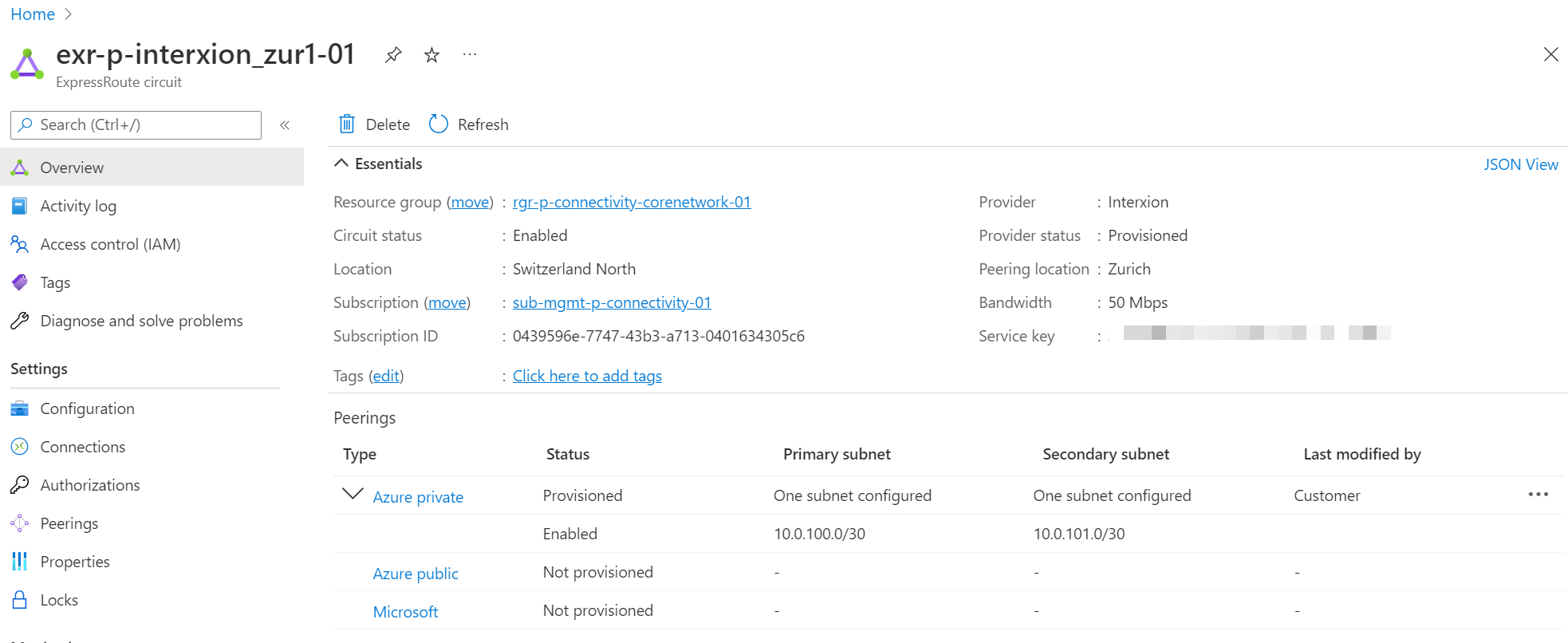The height and width of the screenshot is (643, 1568).
Task: Open the more options ellipsis beside title
Action: 470,55
